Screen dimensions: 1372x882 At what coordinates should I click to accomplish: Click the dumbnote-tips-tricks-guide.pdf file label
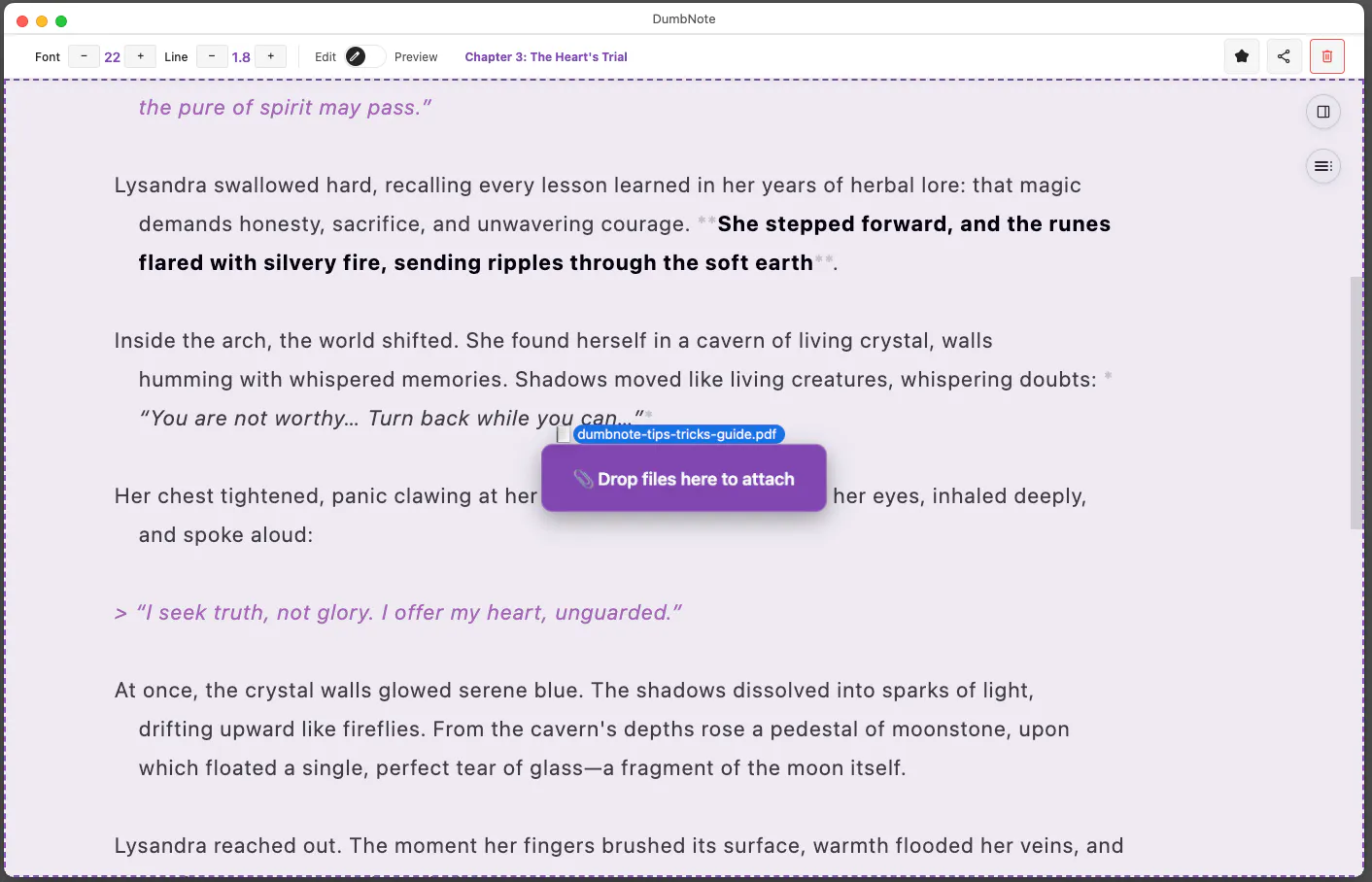coord(677,434)
